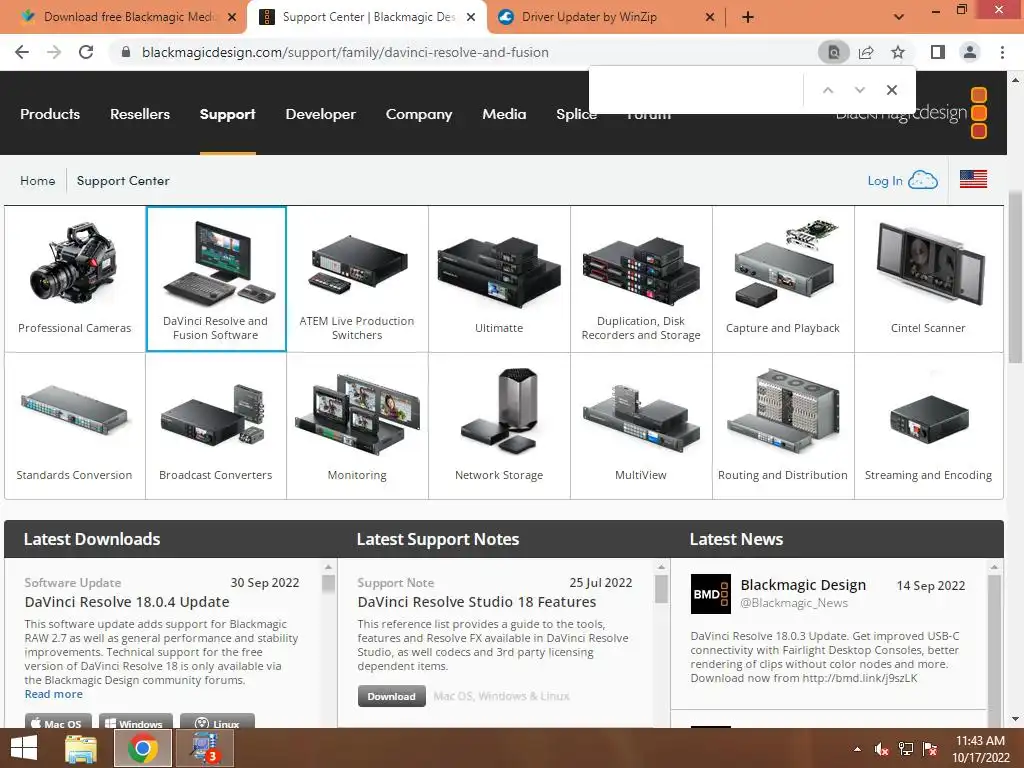1024x768 pixels.
Task: Click the Blackmagic Design logo squares
Action: coord(978,113)
